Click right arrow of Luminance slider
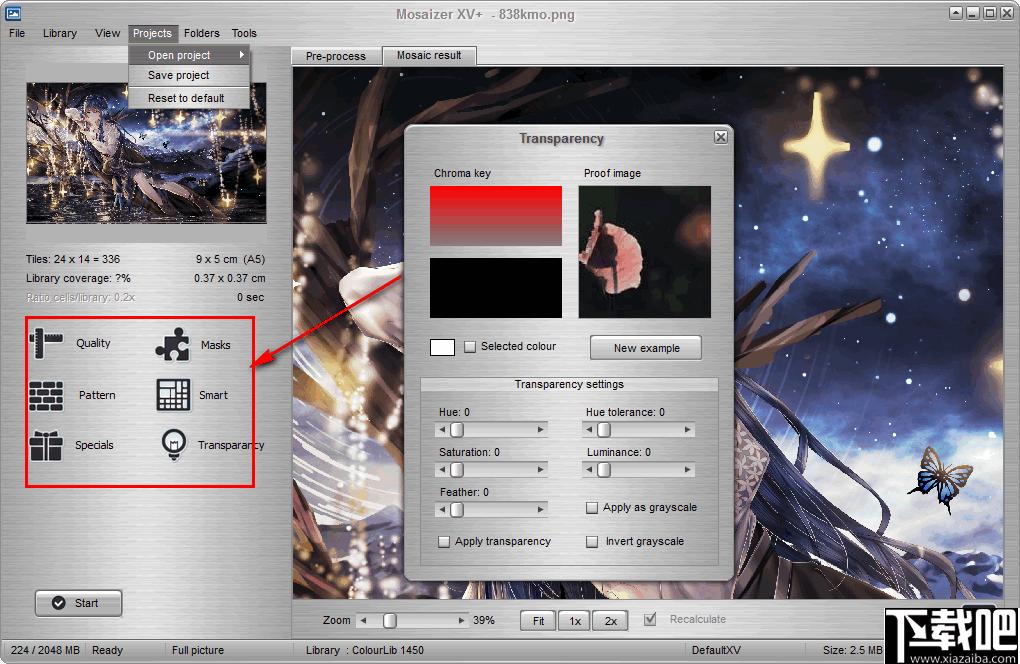Image resolution: width=1020 pixels, height=664 pixels. (x=688, y=470)
